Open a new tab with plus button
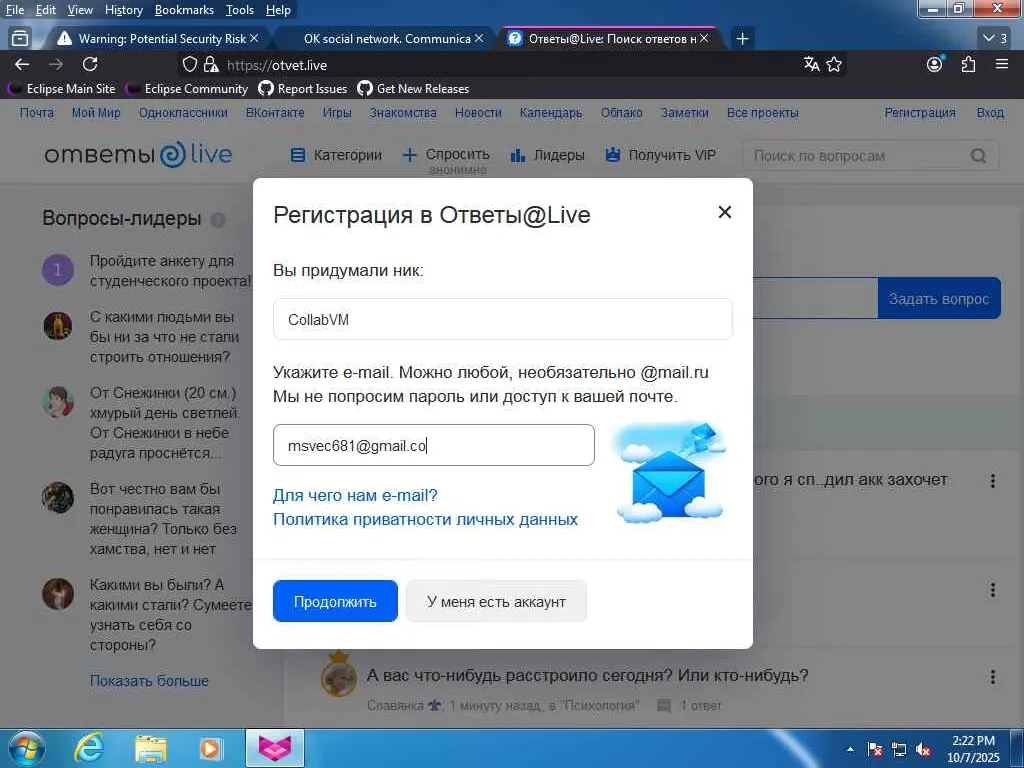Image resolution: width=1024 pixels, height=768 pixels. pos(742,39)
